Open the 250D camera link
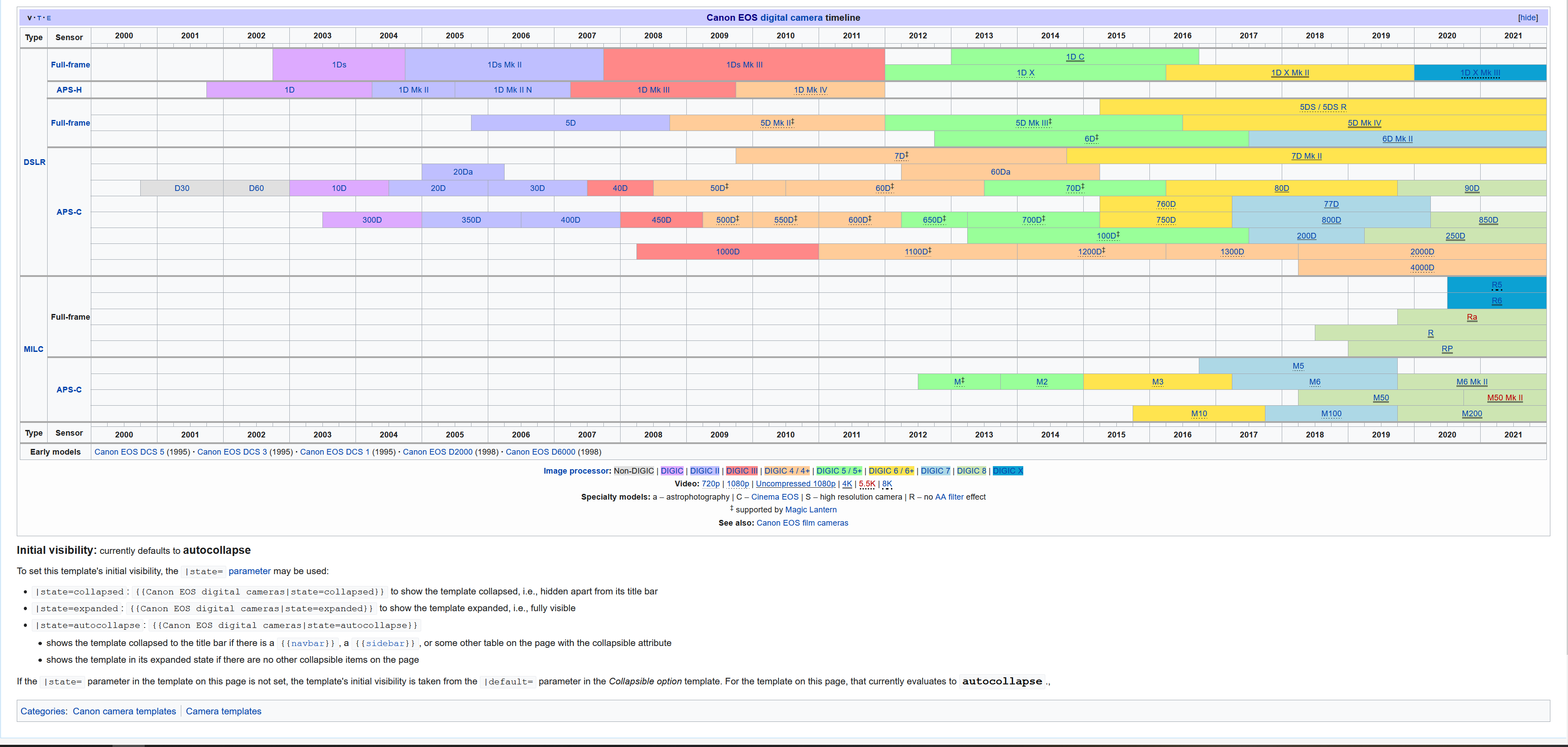 [1455, 236]
